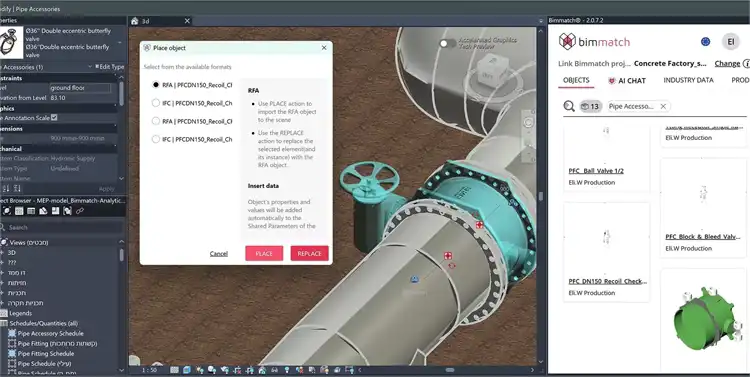Click the Edit Type button
Image resolution: width=750 pixels, height=377 pixels.
tap(110, 67)
